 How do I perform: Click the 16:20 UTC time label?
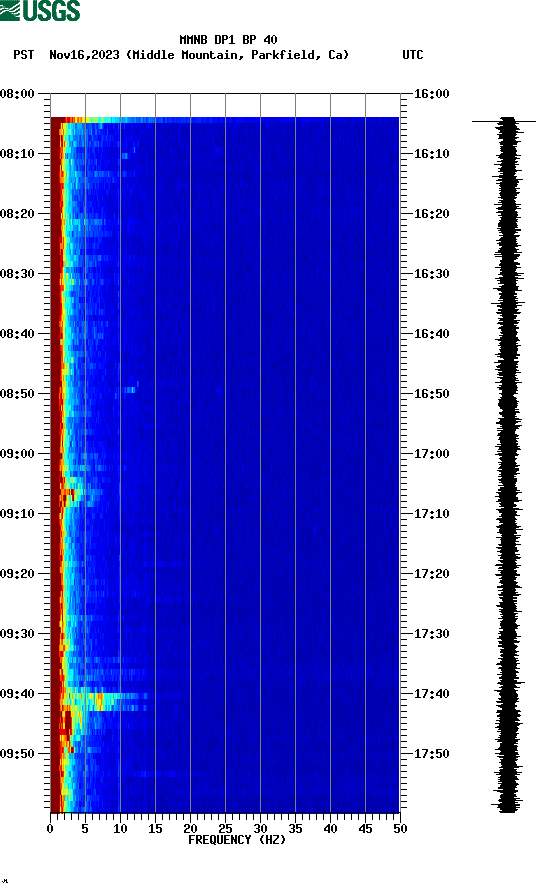tap(431, 214)
